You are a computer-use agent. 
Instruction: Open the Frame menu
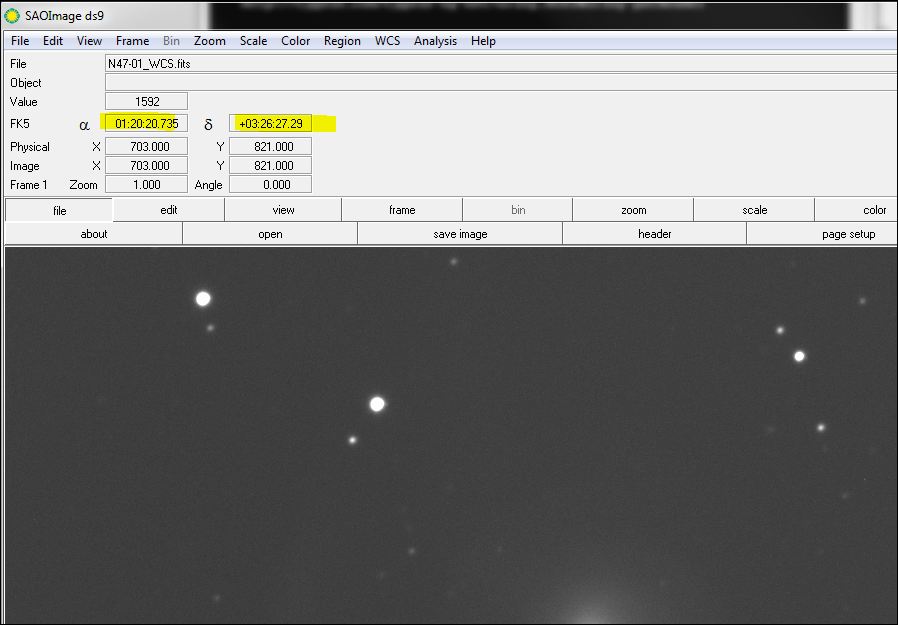pyautogui.click(x=132, y=41)
